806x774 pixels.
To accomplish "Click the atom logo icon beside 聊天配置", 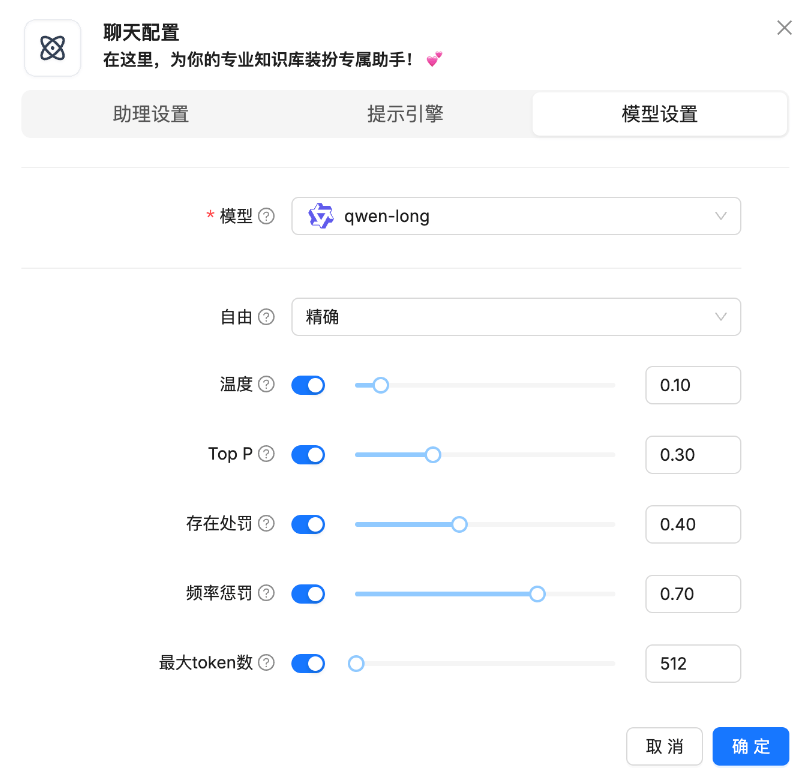I will click(52, 48).
